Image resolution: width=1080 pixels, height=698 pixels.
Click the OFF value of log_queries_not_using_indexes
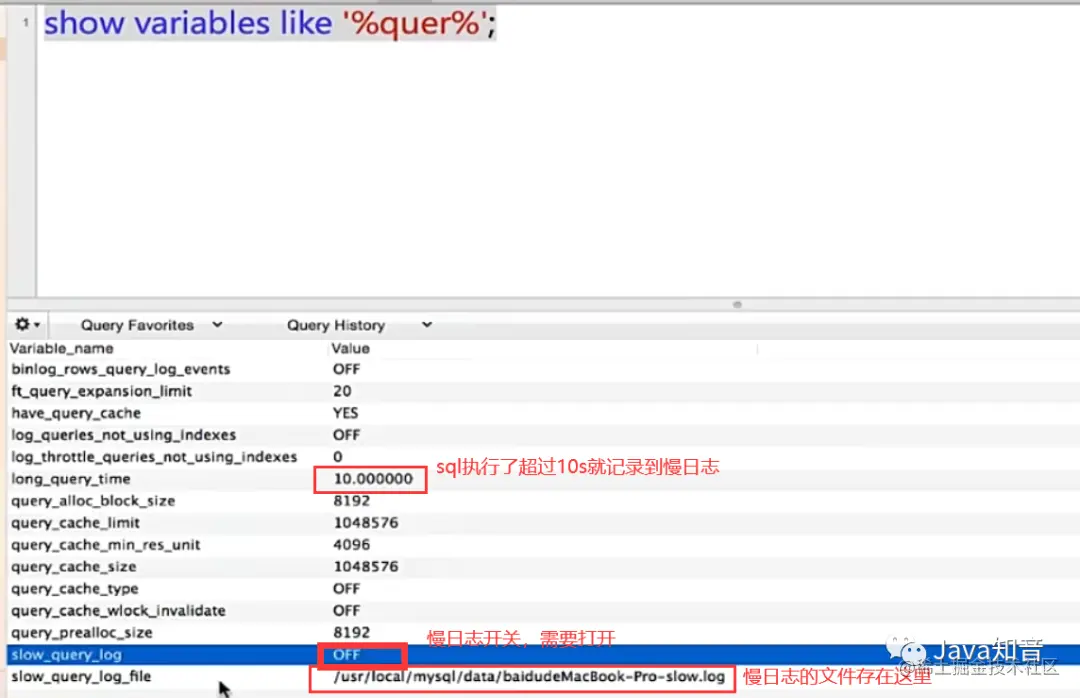[x=346, y=435]
